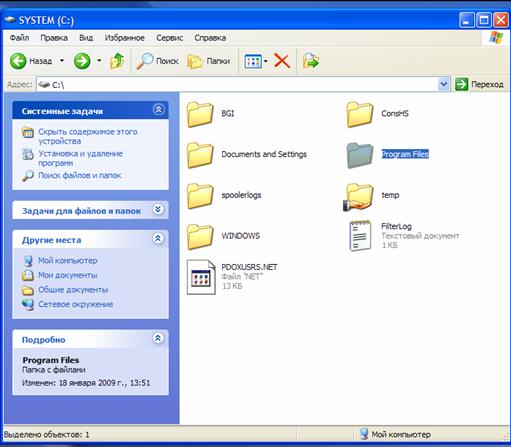Click the Мой компьютер icon in status bar

(x=364, y=434)
